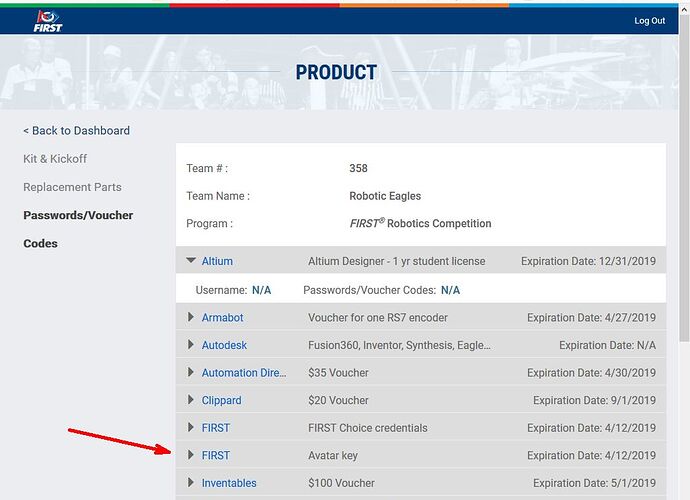Screen dimensions: 690x500
Task: Click 'Expiration Date: 5/1/2019' on Inventables row
Action: click(595, 483)
